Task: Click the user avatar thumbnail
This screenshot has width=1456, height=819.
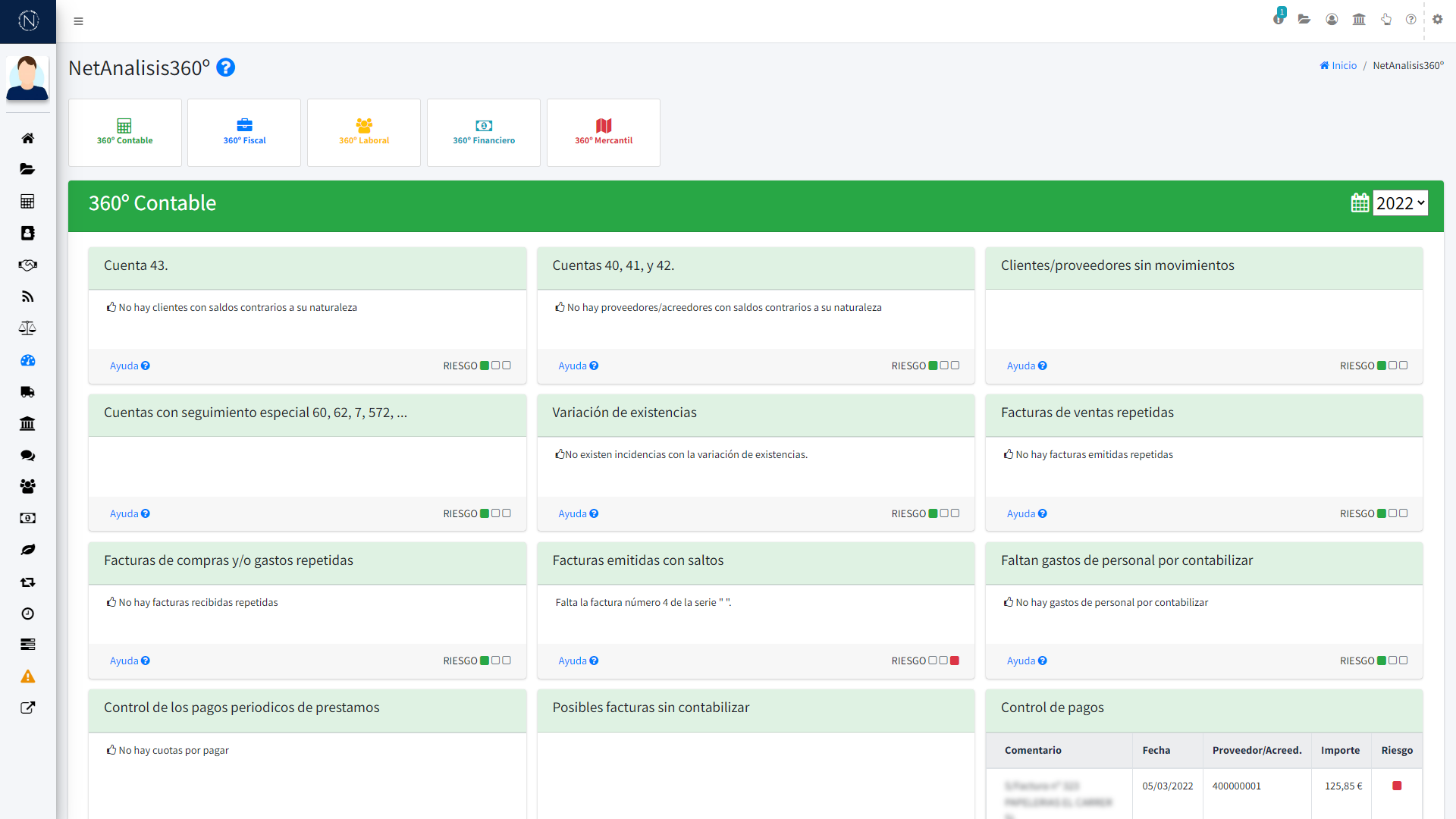Action: tap(27, 78)
